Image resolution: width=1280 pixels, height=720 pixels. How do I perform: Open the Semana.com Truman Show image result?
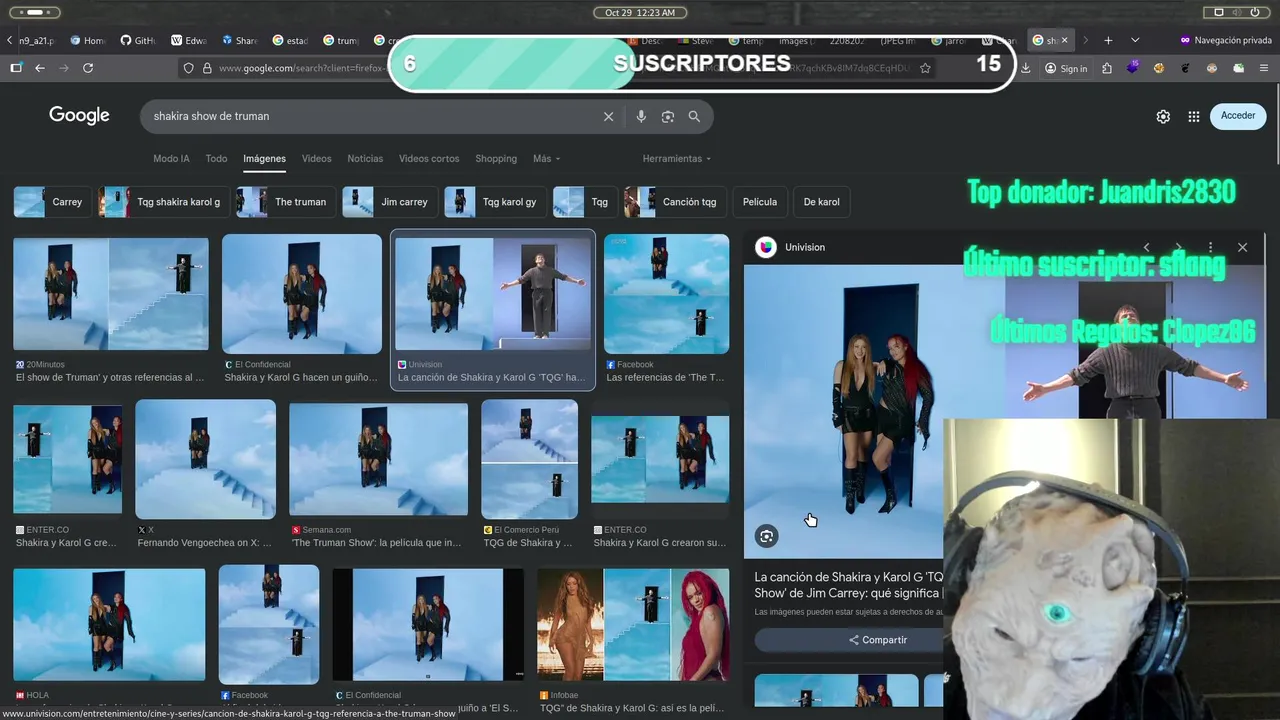click(378, 459)
